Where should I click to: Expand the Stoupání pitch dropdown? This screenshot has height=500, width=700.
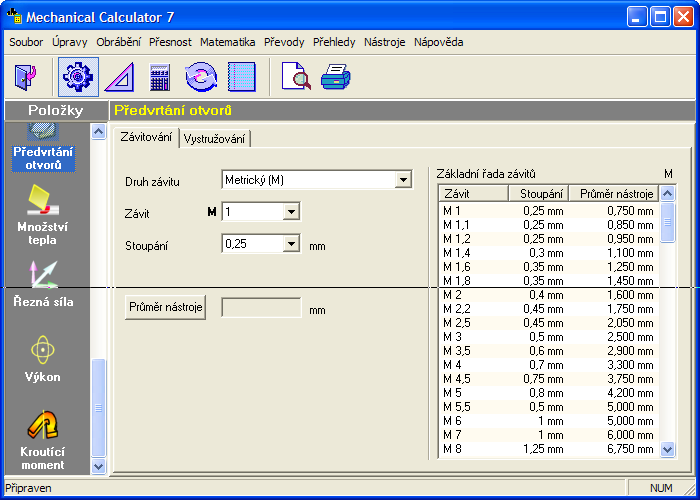tap(291, 244)
